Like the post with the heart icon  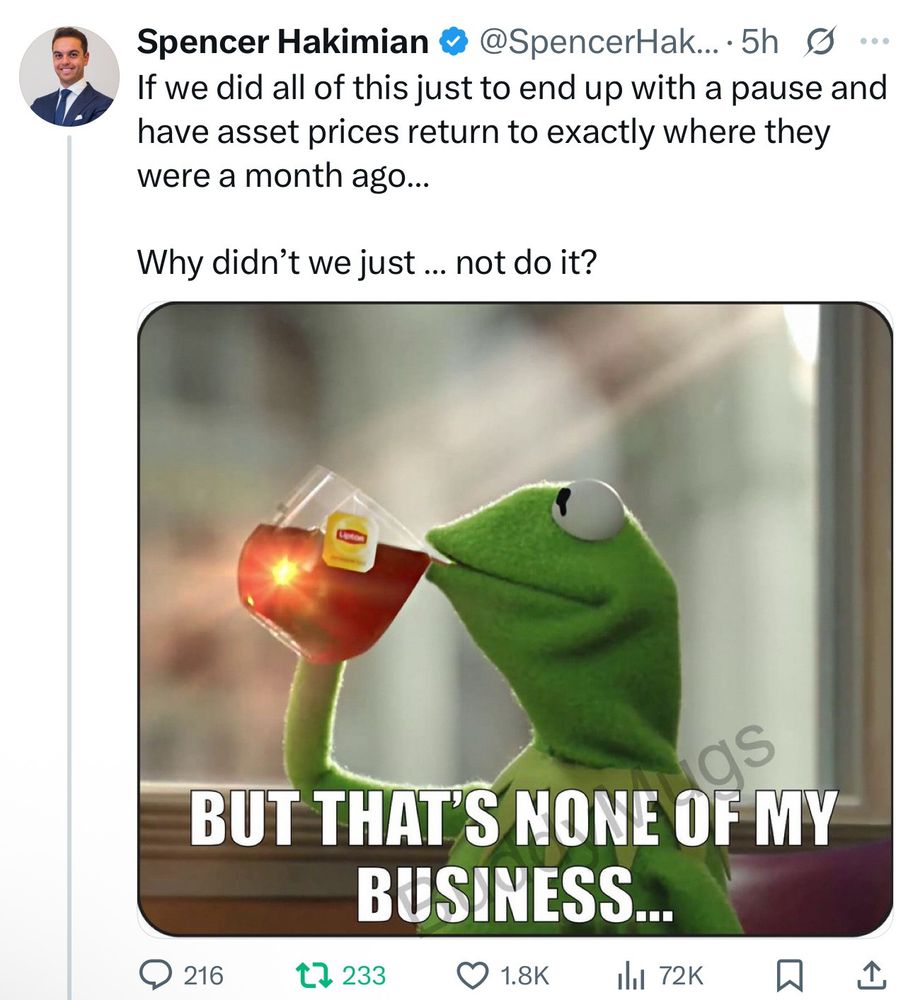472,975
